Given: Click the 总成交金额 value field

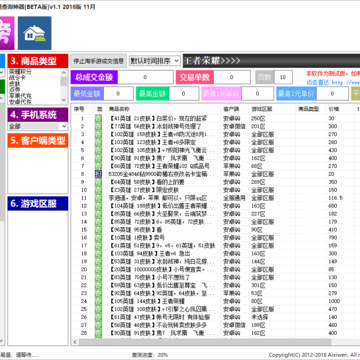Looking at the screenshot, I should [x=145, y=77].
